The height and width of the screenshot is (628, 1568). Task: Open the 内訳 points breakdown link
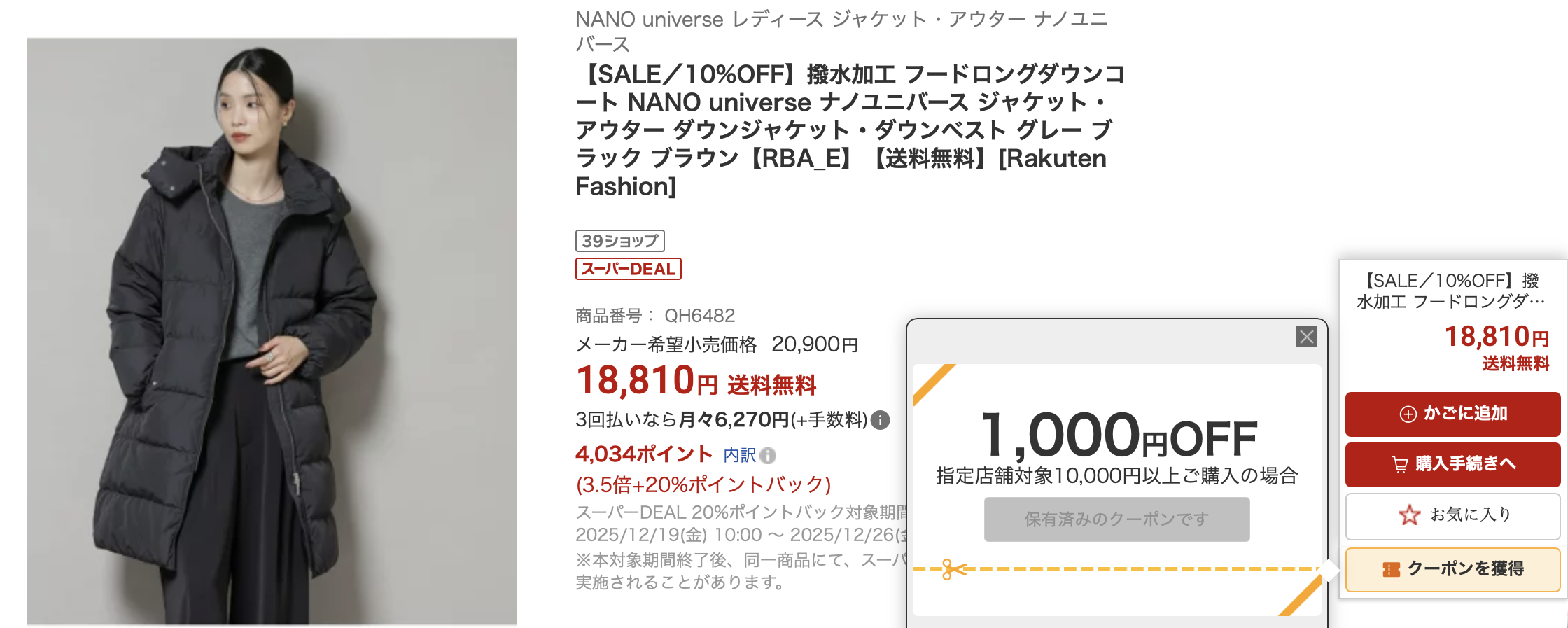pos(739,455)
